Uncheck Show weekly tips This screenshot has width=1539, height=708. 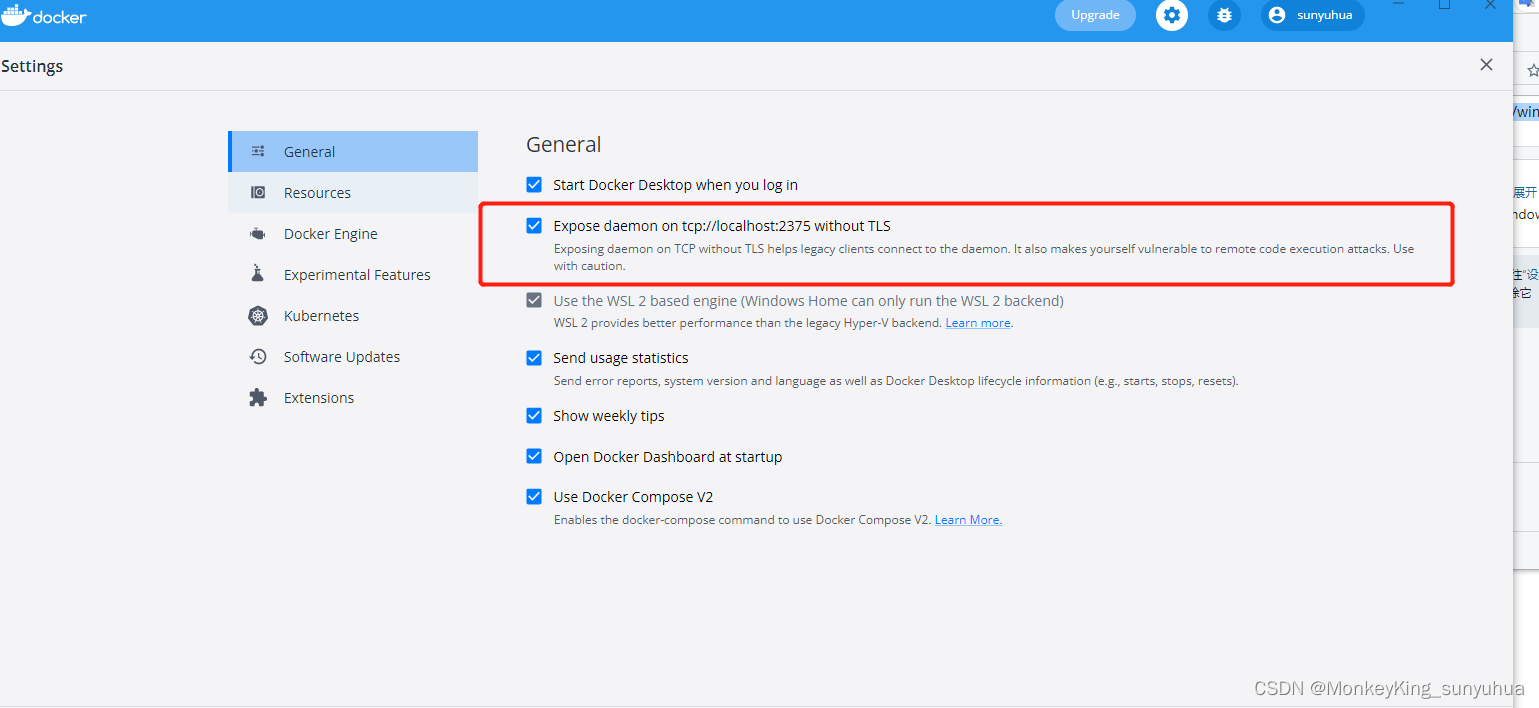click(x=534, y=415)
